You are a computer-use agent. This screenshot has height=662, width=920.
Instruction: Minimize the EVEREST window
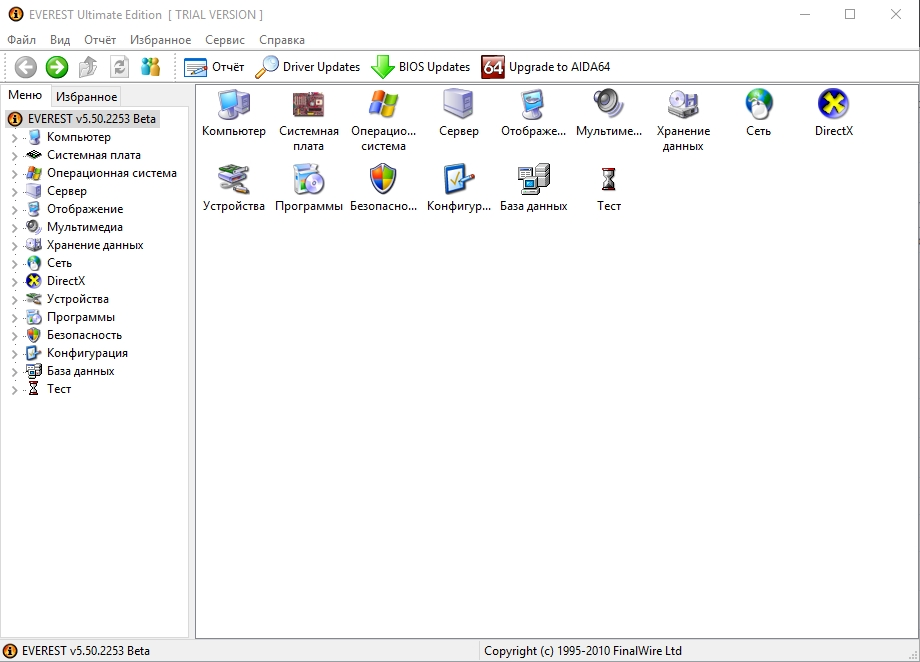click(x=805, y=14)
